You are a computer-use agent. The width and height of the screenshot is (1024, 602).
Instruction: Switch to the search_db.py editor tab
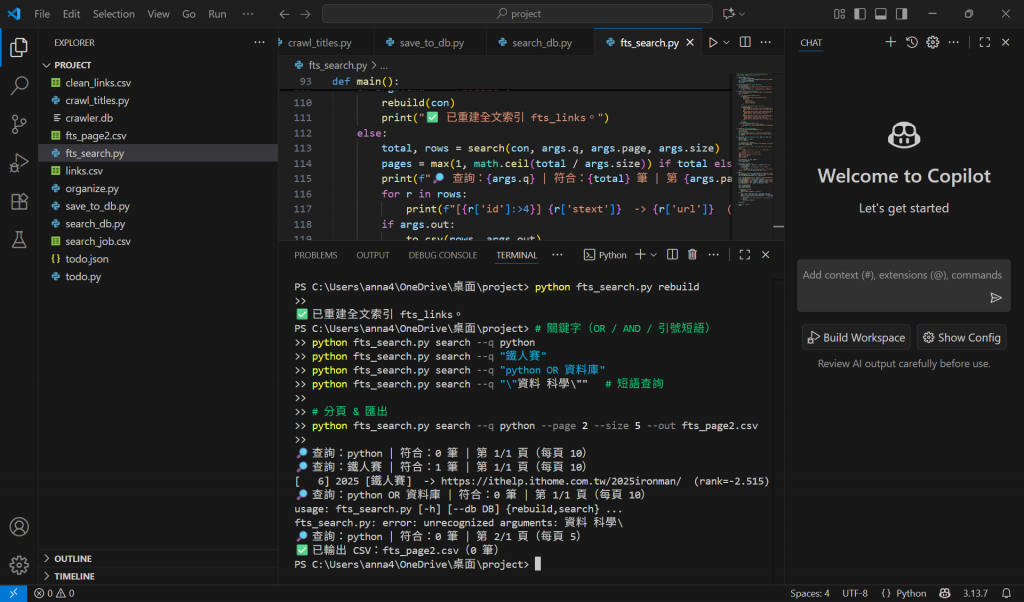tap(541, 43)
